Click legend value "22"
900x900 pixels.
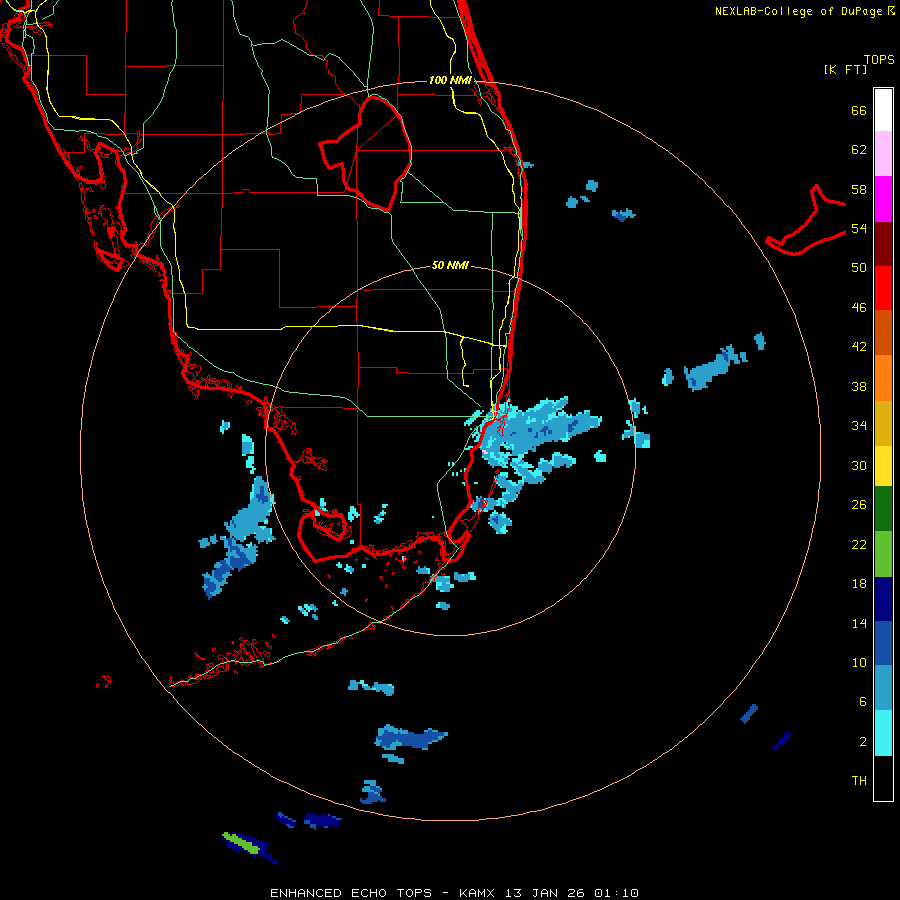click(859, 544)
